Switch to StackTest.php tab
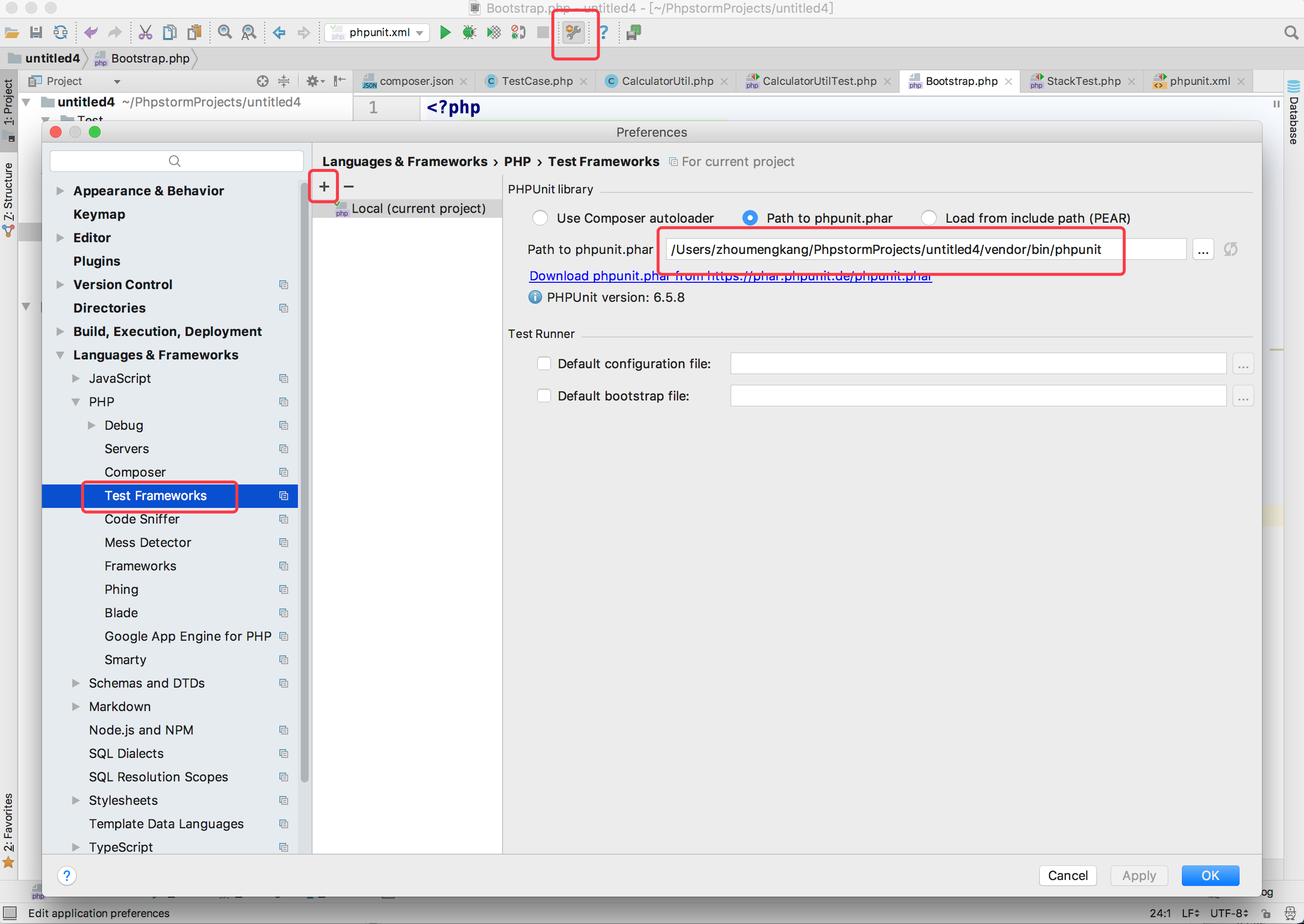This screenshot has height=924, width=1304. click(x=1083, y=81)
